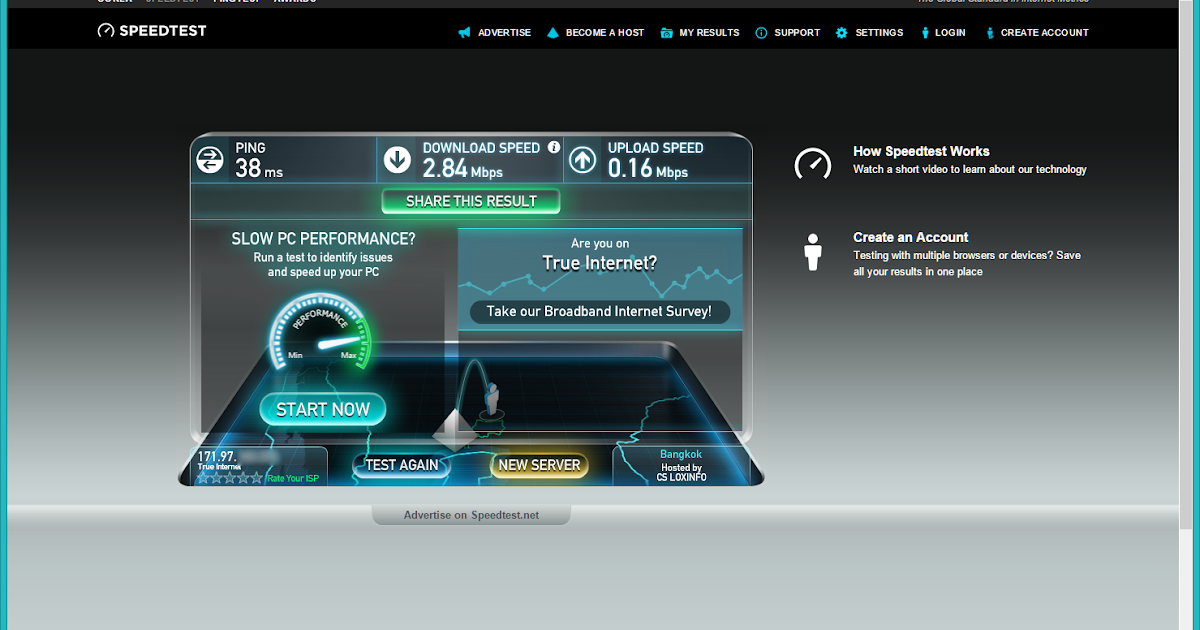Click the person icon beside Create Account

pos(990,33)
